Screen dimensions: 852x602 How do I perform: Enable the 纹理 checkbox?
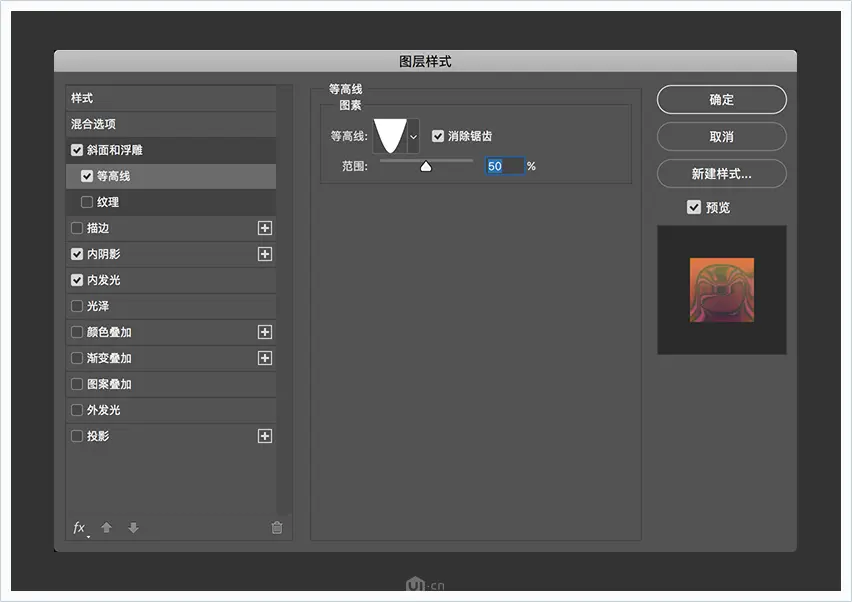[x=87, y=202]
